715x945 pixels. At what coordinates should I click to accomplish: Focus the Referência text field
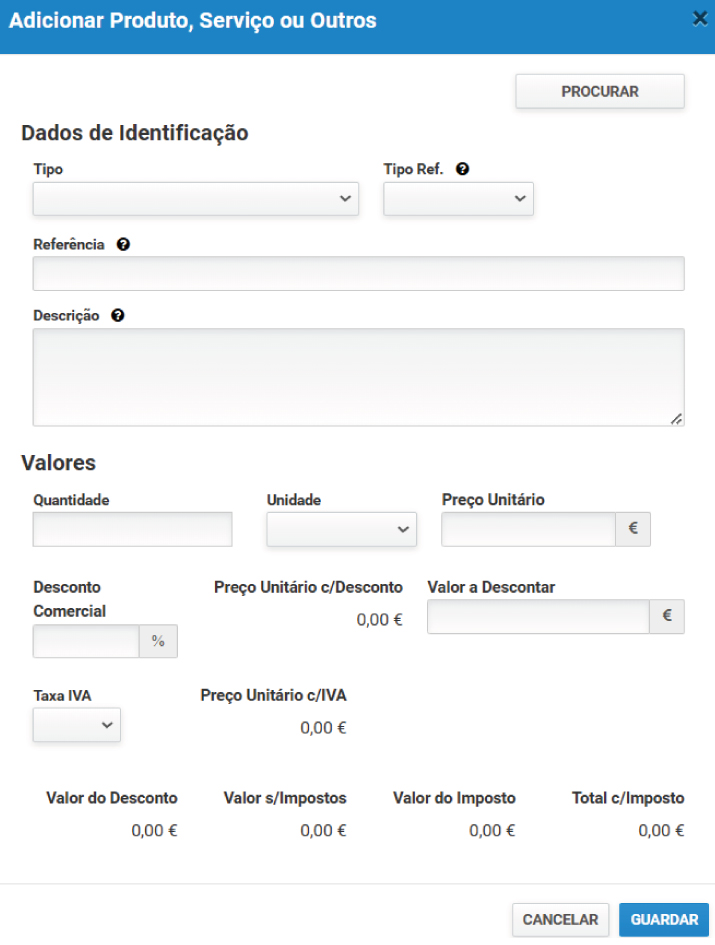[358, 273]
